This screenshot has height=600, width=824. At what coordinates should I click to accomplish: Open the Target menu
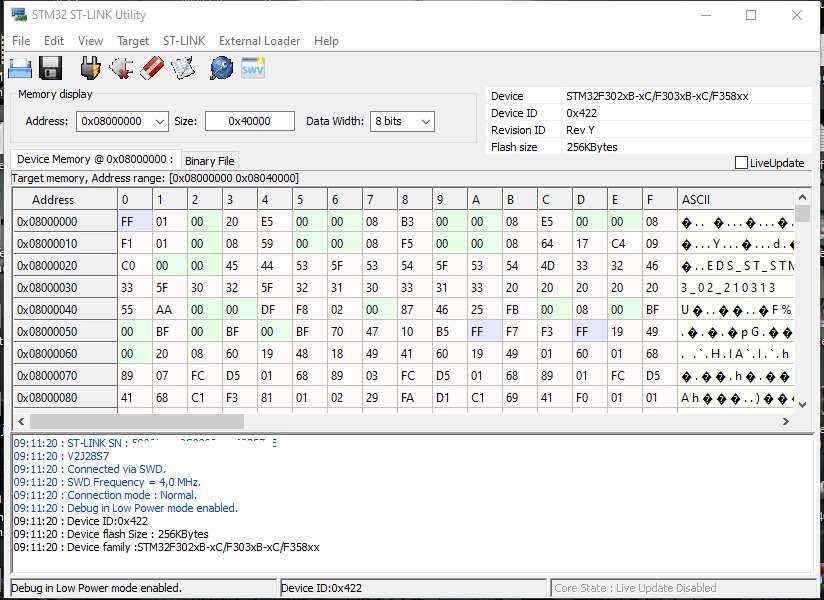pos(133,41)
